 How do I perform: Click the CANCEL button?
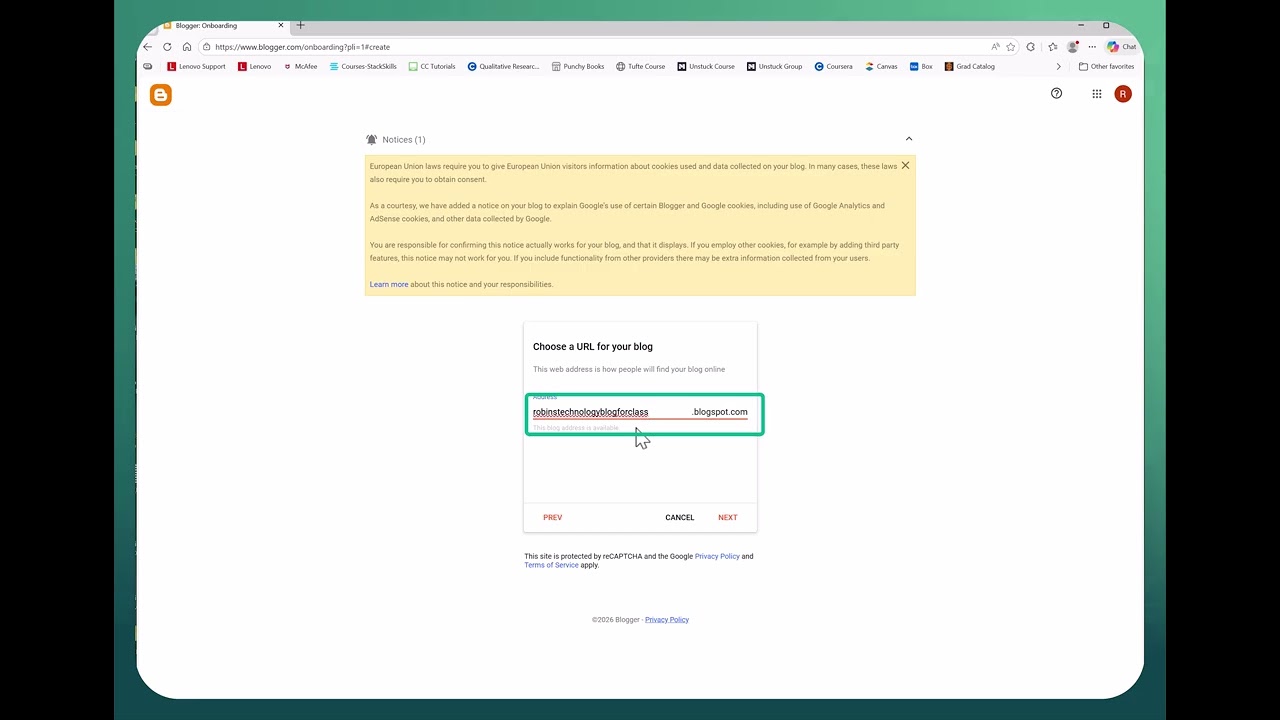[679, 518]
